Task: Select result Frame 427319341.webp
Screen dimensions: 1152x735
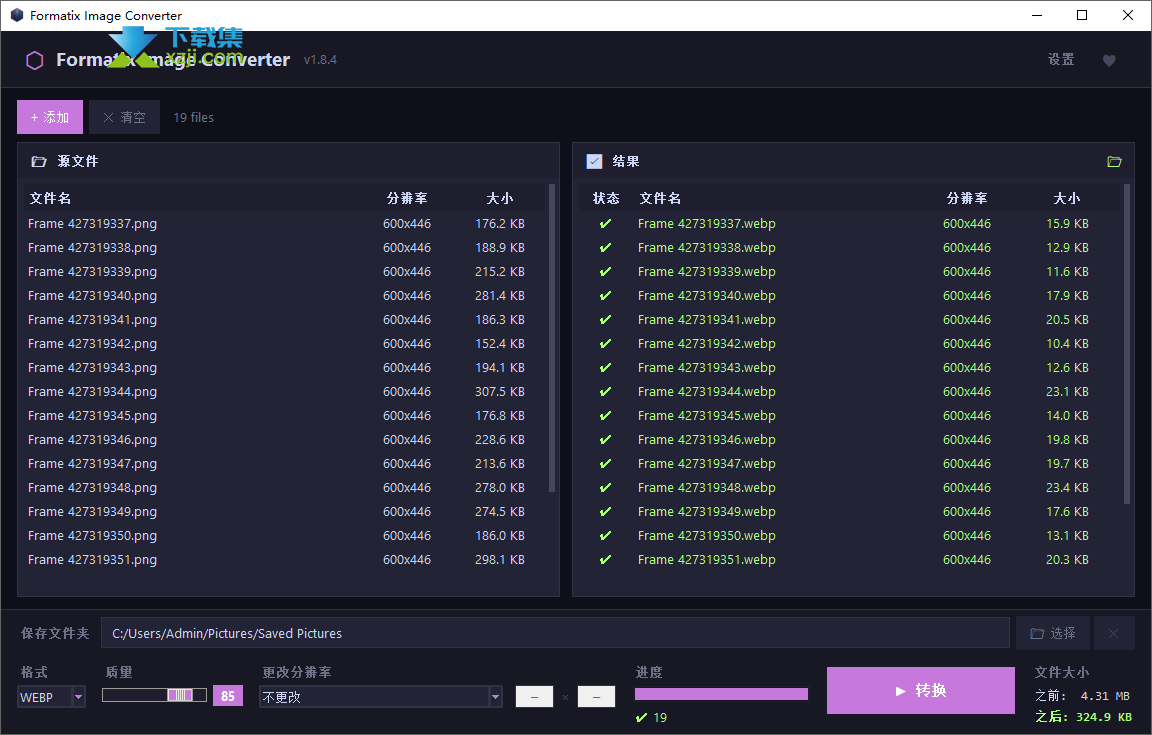Action: click(x=851, y=320)
